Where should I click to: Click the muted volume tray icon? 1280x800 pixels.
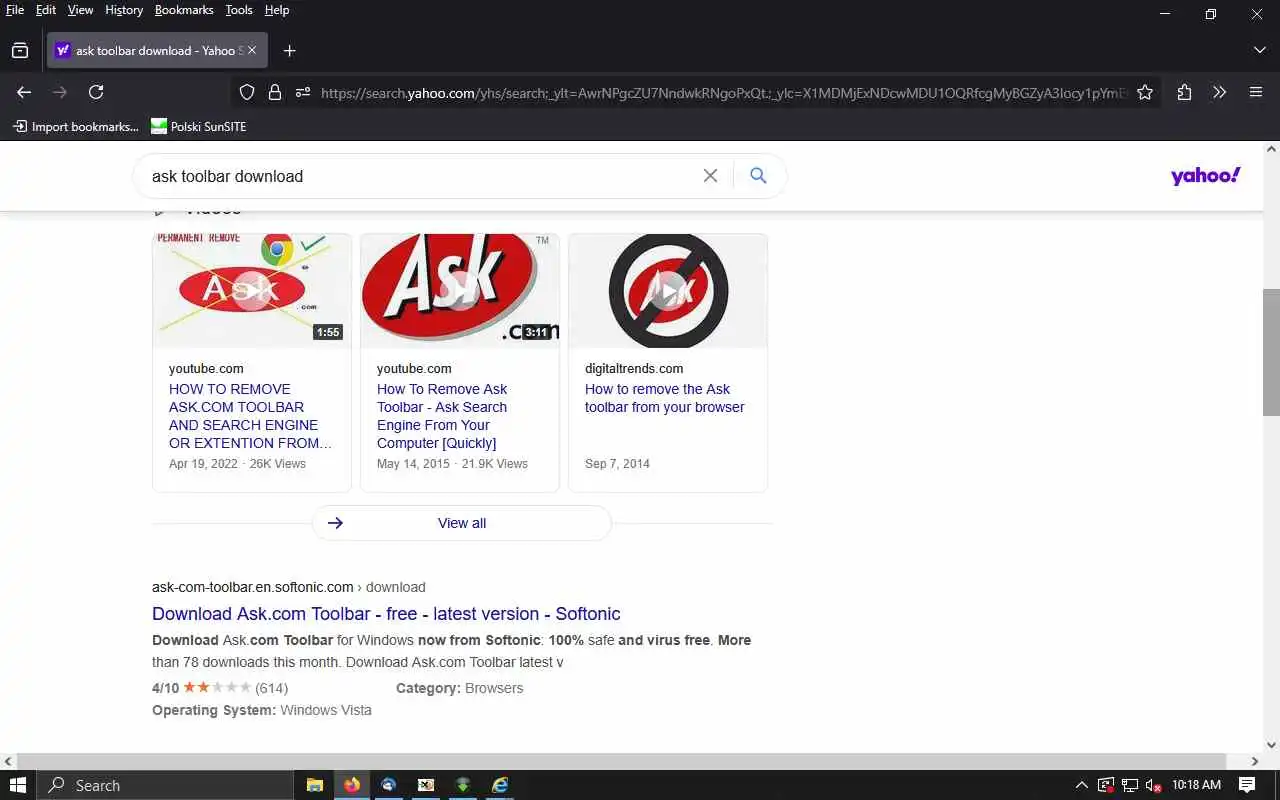(x=1153, y=785)
